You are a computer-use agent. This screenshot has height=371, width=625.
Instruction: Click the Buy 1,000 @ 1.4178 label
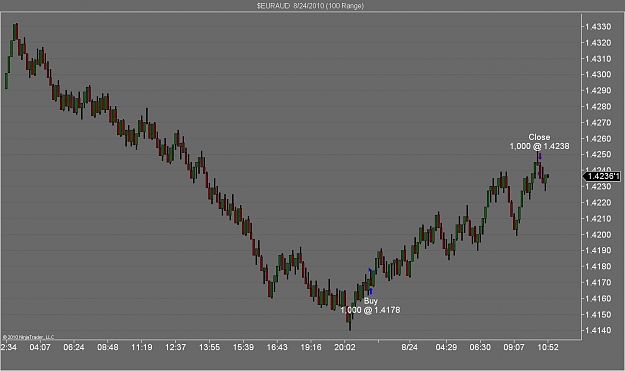tap(370, 306)
